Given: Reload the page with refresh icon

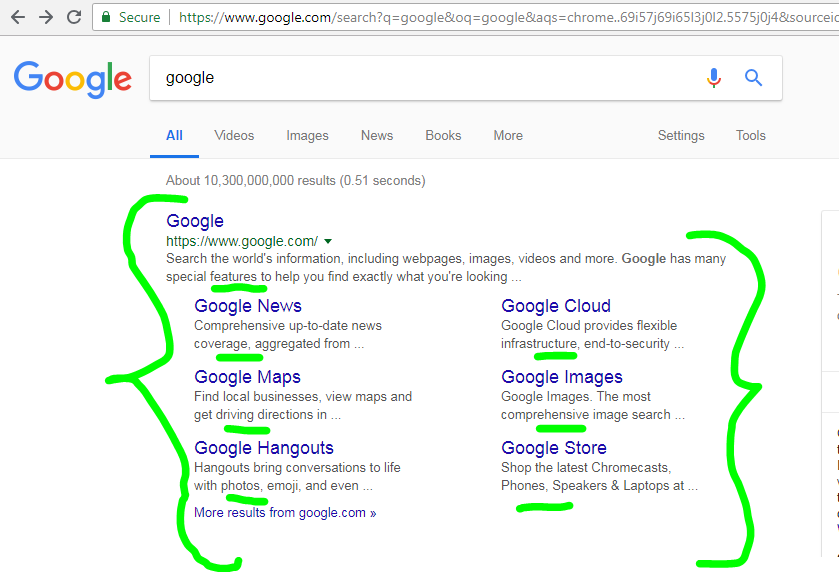Looking at the screenshot, I should (74, 17).
